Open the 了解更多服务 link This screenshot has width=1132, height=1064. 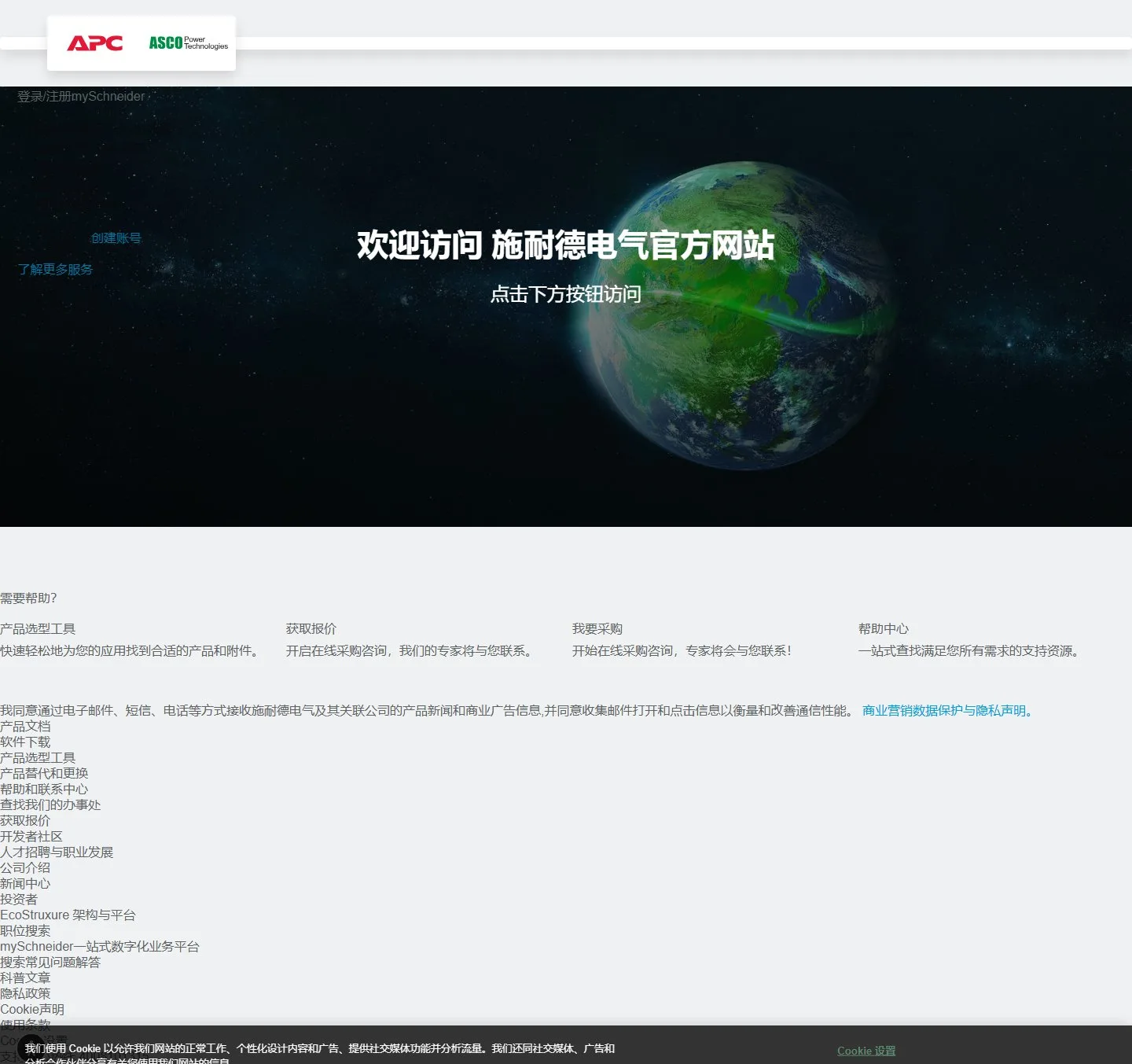tap(55, 269)
